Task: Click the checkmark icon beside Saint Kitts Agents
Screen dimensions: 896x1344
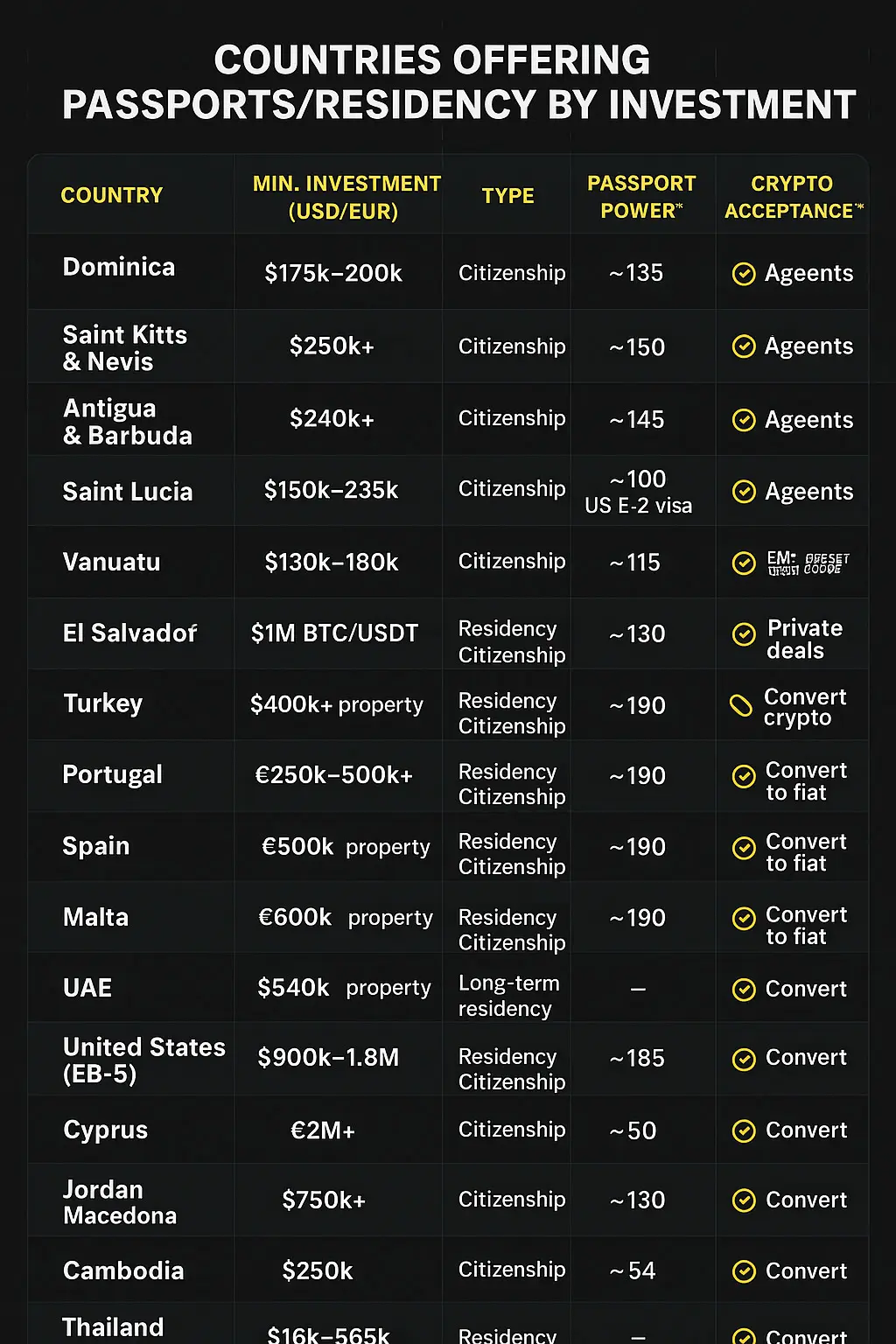Action: [x=744, y=346]
